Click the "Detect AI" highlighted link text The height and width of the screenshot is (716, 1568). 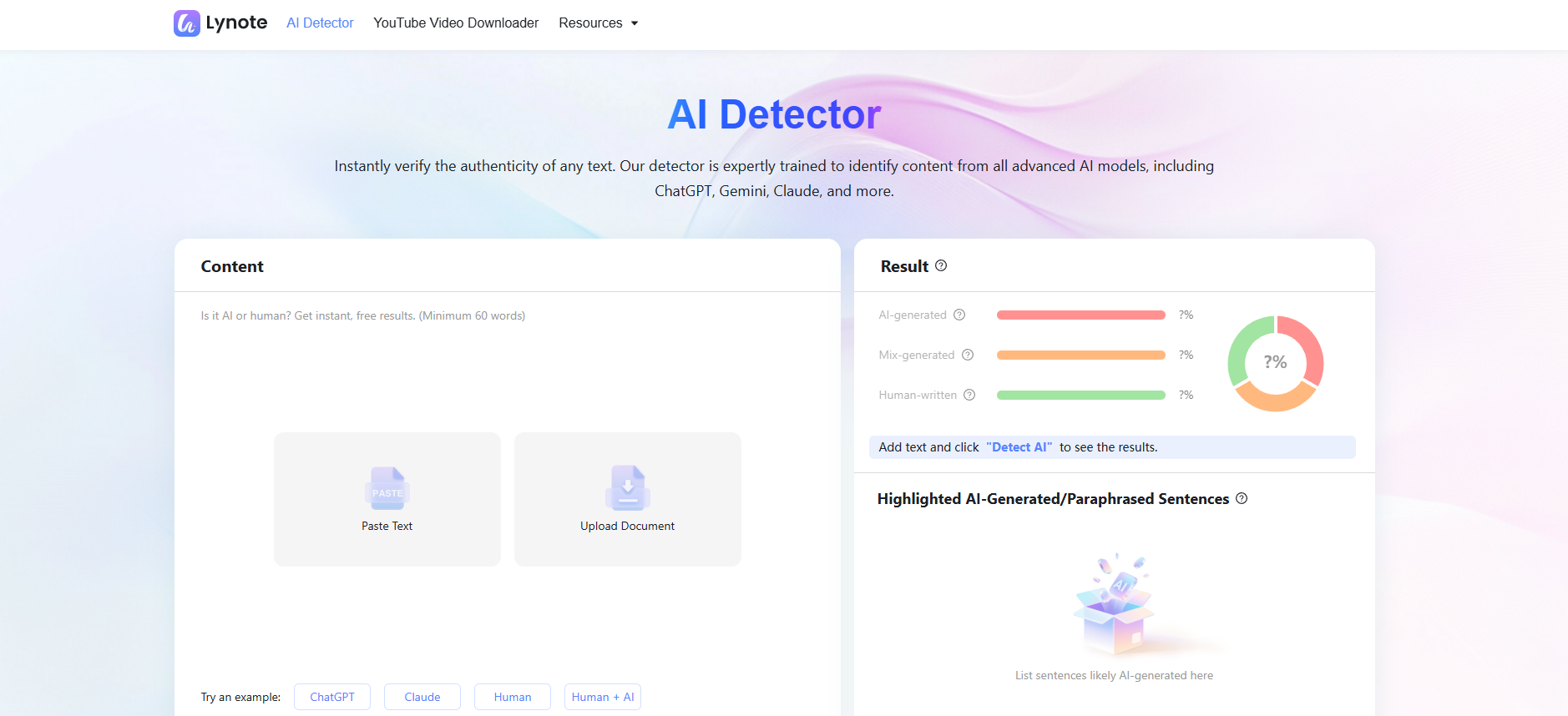tap(1019, 447)
